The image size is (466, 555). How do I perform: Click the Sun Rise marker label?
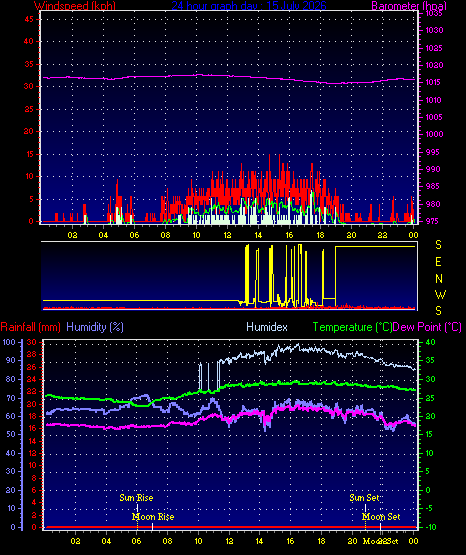136,498
